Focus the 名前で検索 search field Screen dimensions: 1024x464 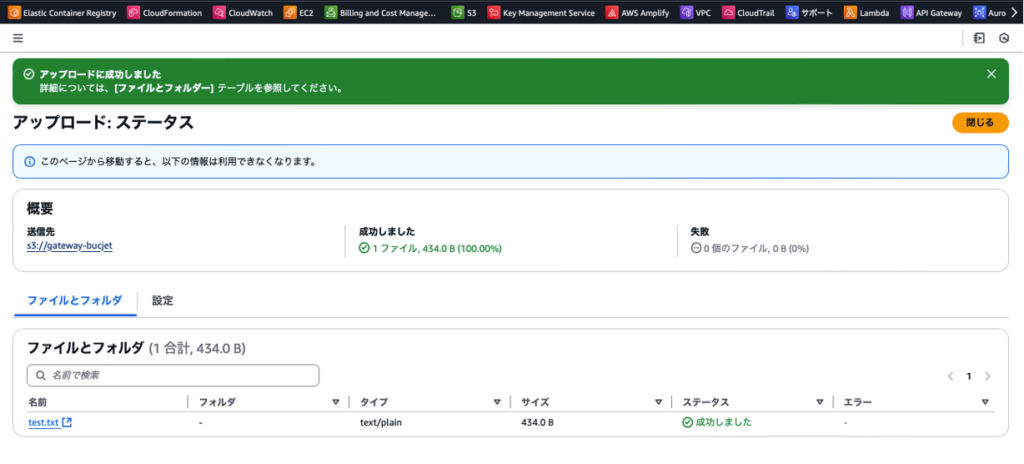coord(173,376)
